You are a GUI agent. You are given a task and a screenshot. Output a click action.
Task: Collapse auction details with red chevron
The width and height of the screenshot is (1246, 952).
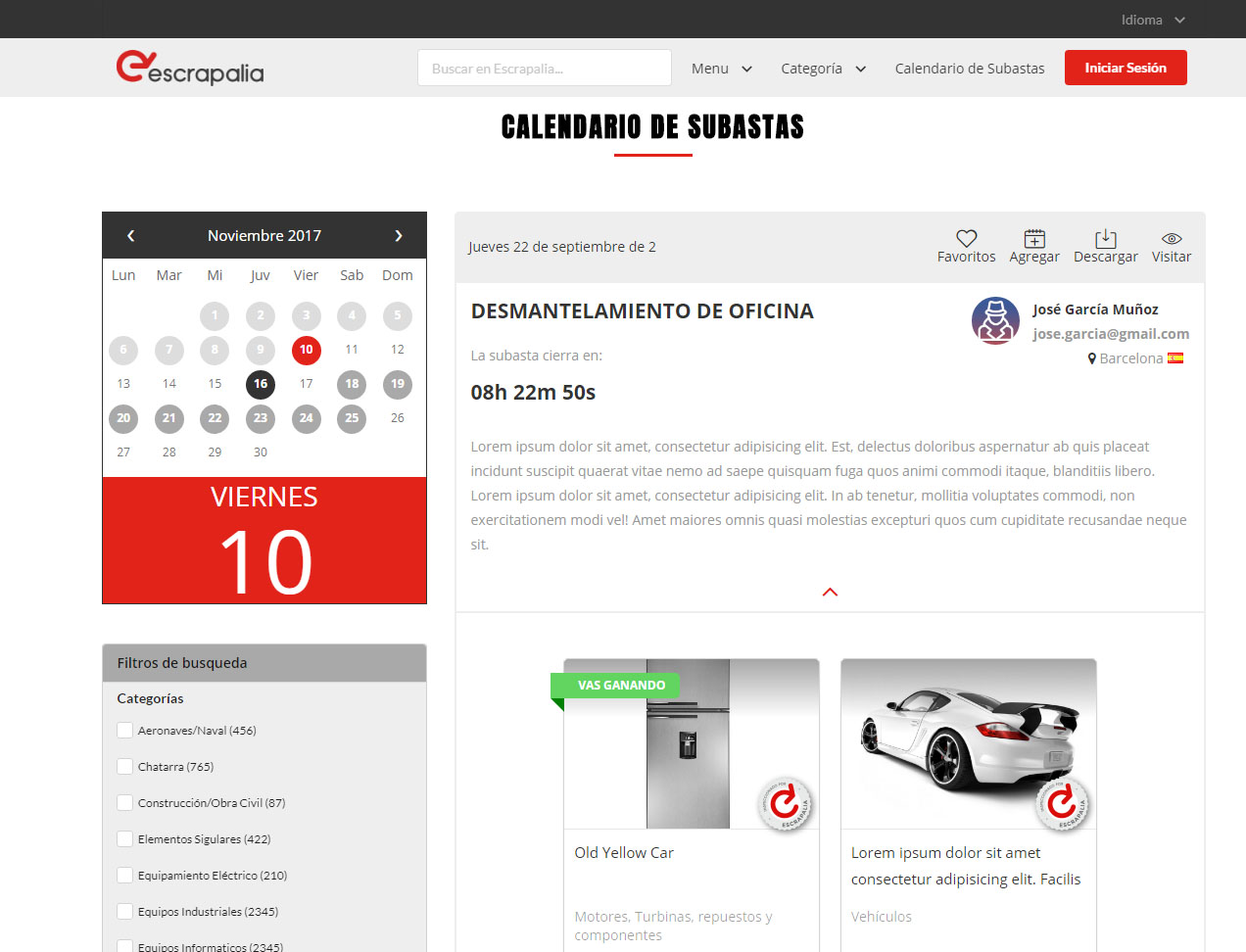[x=830, y=592]
